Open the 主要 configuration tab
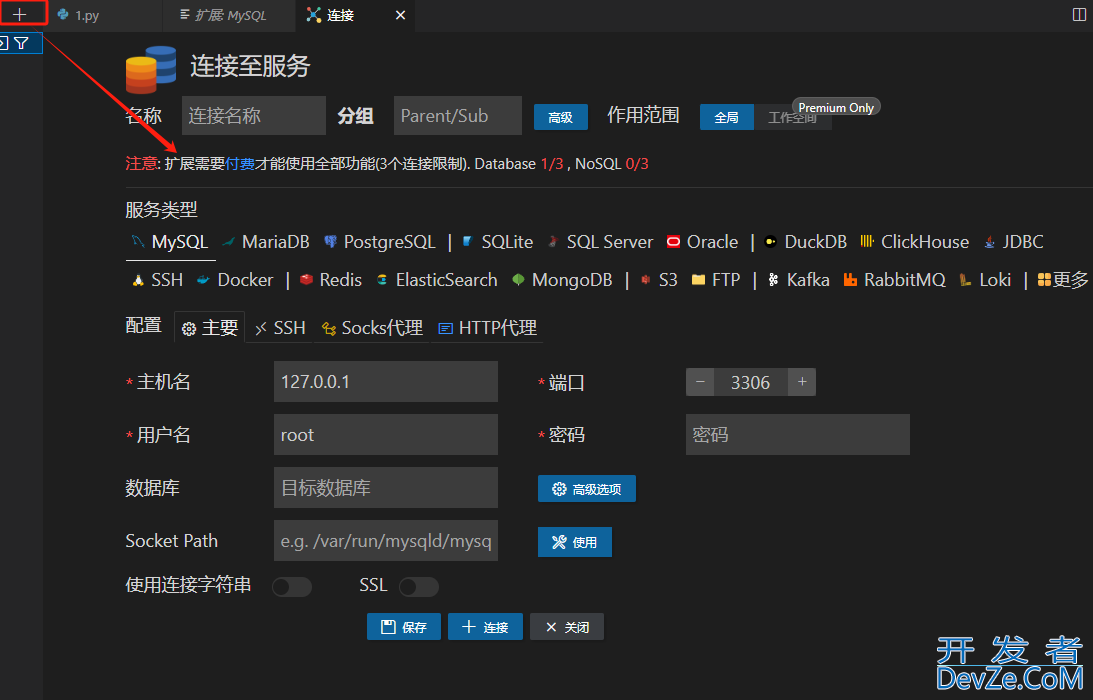The height and width of the screenshot is (700, 1093). coord(210,328)
